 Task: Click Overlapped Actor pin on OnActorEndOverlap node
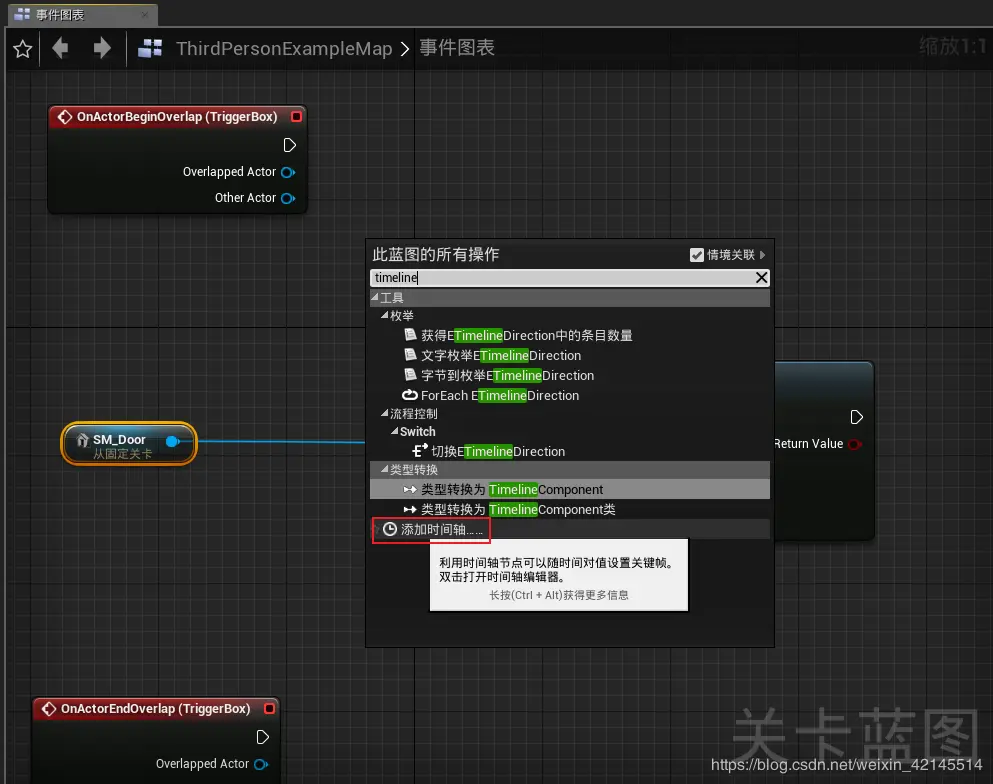pos(261,764)
